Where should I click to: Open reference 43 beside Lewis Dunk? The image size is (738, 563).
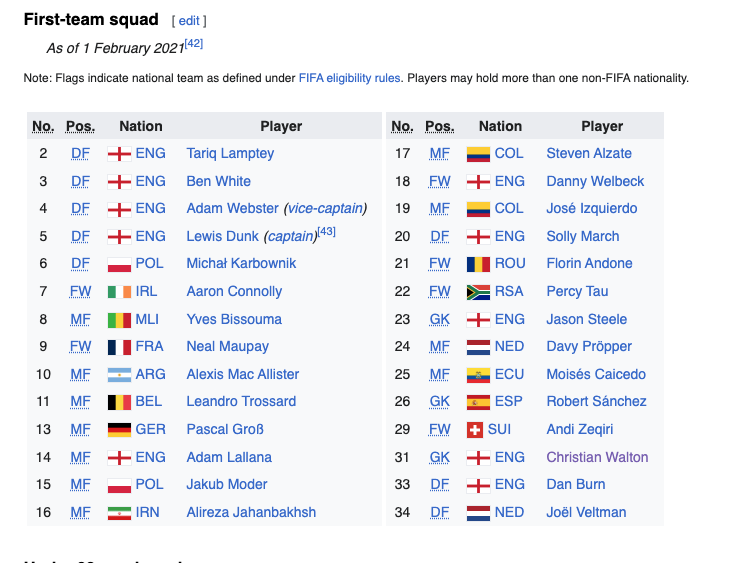[x=327, y=231]
